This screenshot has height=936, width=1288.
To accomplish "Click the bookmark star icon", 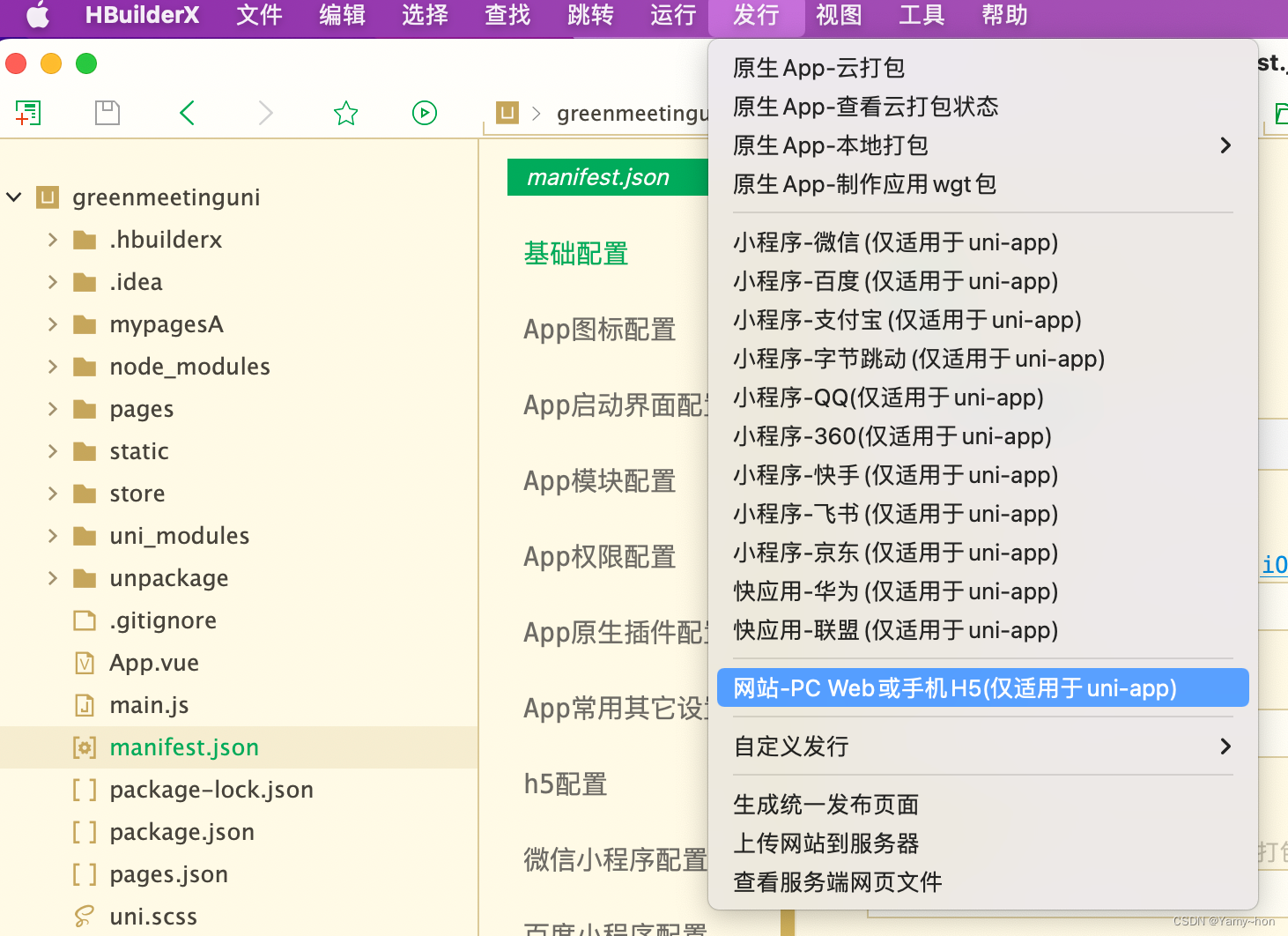I will point(345,112).
